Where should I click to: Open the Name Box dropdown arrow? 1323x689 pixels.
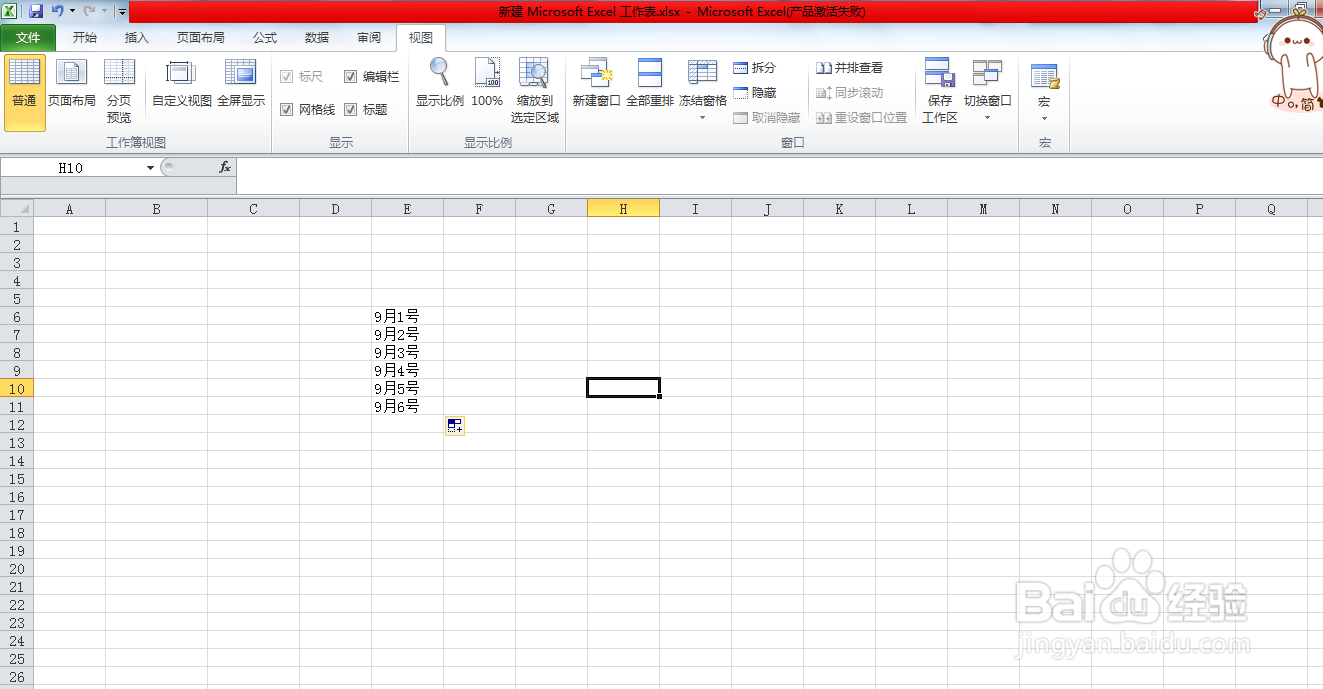click(151, 168)
